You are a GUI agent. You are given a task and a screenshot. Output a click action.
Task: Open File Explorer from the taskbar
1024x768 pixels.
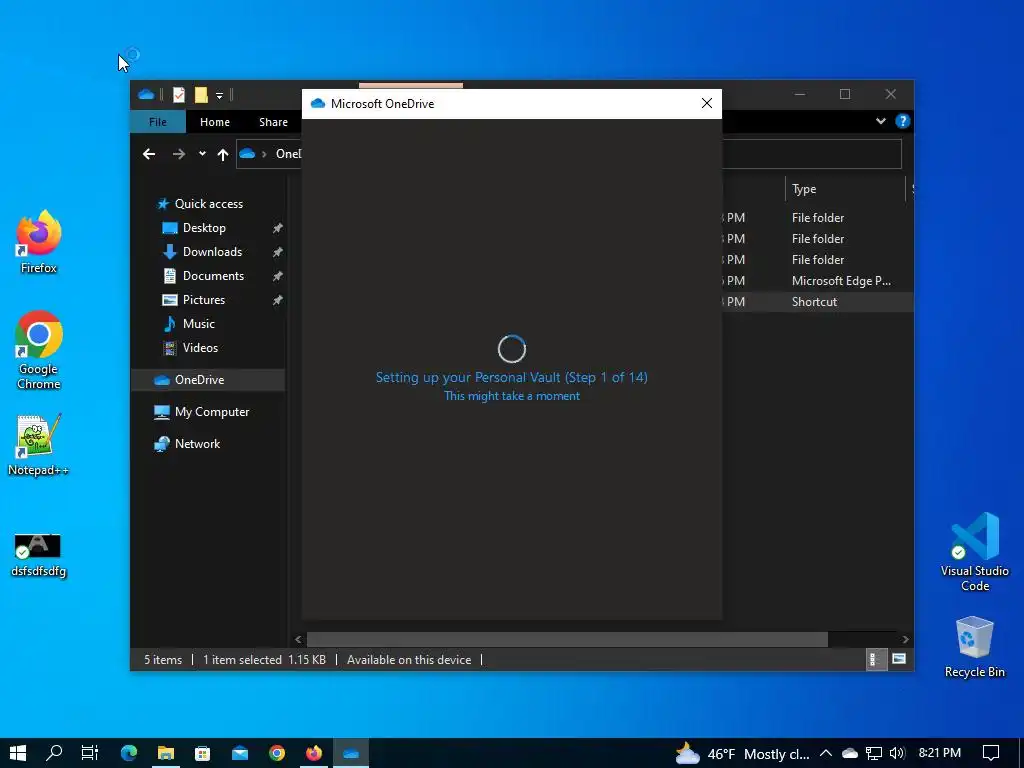[166, 753]
